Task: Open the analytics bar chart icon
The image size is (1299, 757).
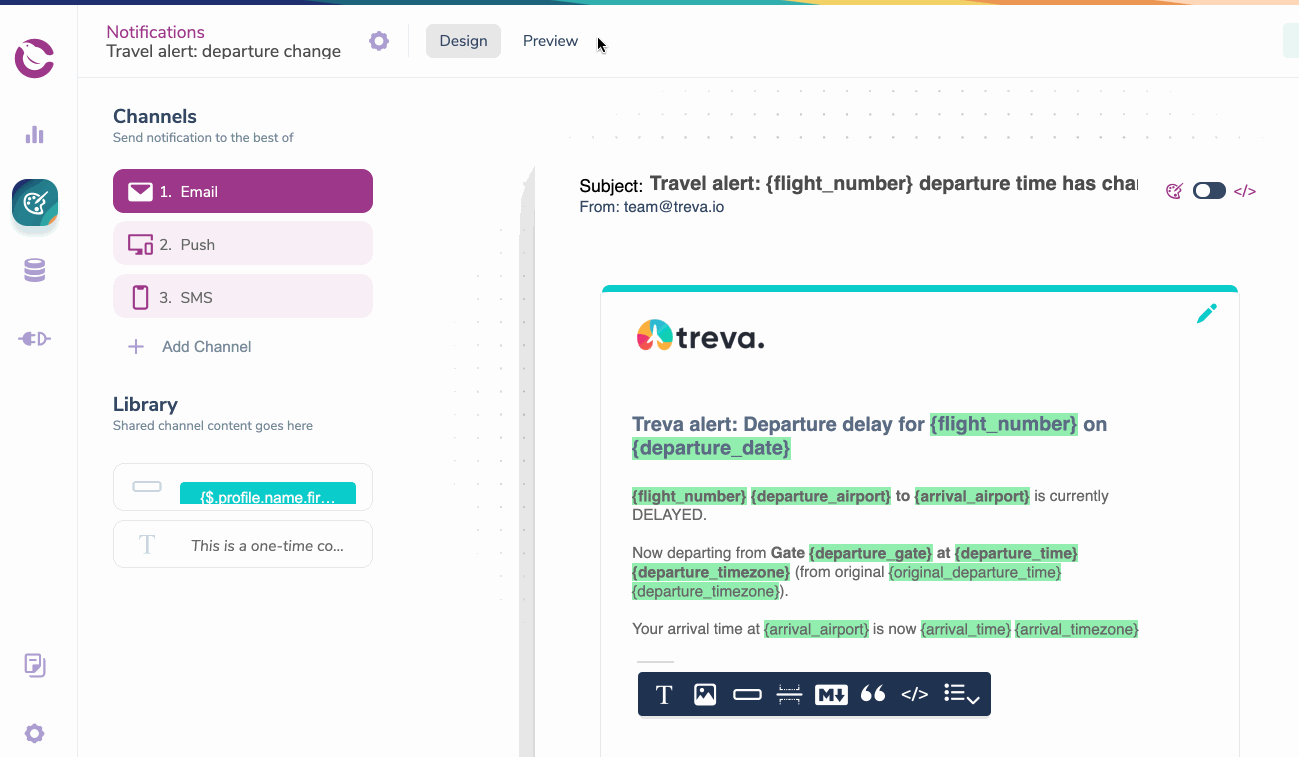Action: point(35,135)
